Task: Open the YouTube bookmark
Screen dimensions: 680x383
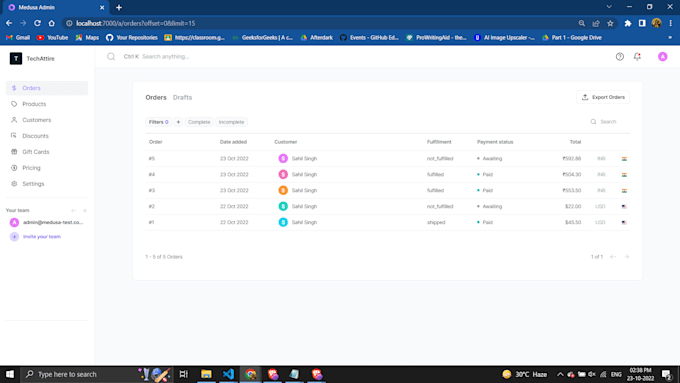Action: pyautogui.click(x=52, y=38)
